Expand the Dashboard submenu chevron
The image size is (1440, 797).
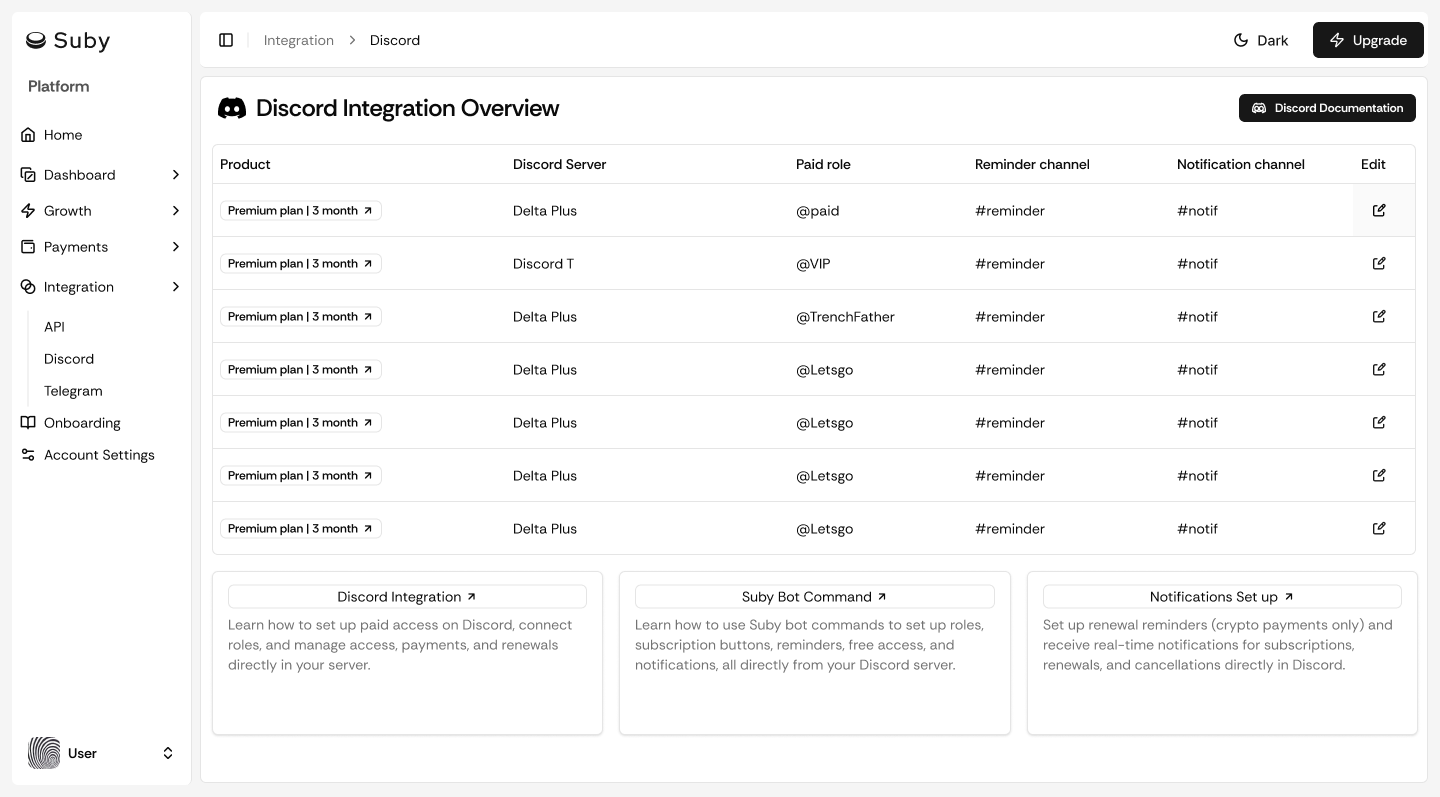176,175
